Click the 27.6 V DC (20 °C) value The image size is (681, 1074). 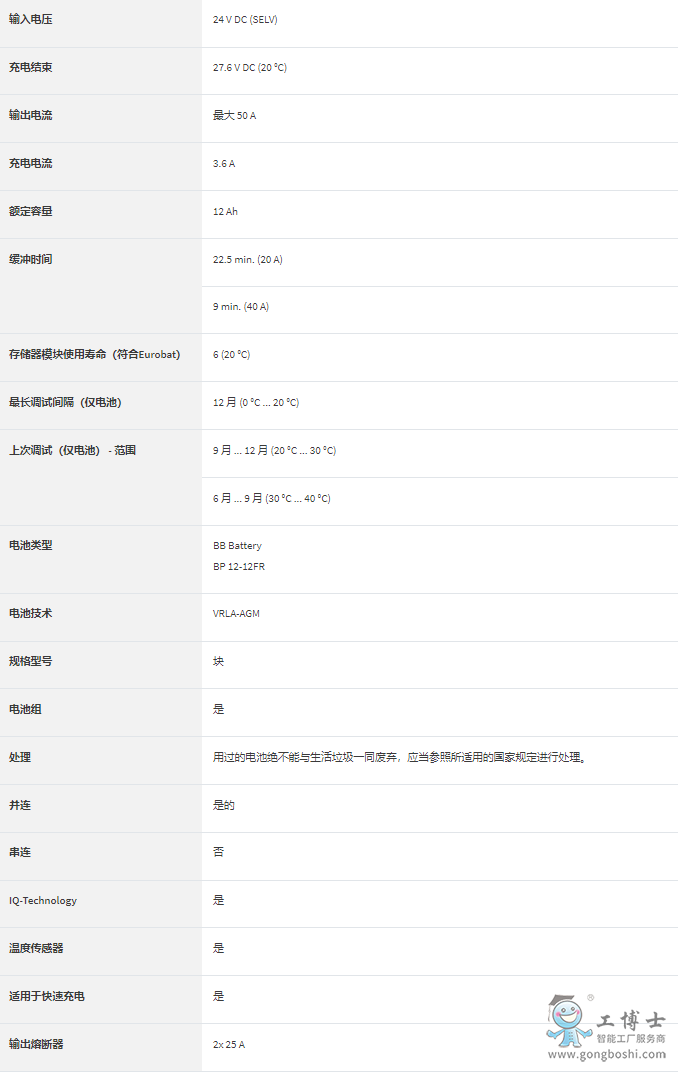pyautogui.click(x=250, y=68)
